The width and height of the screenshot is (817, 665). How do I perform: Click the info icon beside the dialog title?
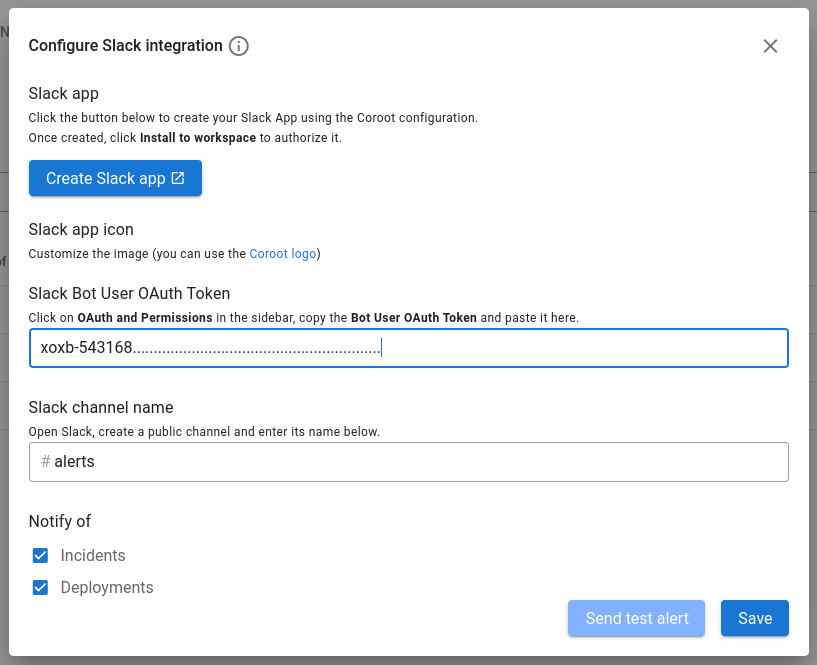coord(238,46)
